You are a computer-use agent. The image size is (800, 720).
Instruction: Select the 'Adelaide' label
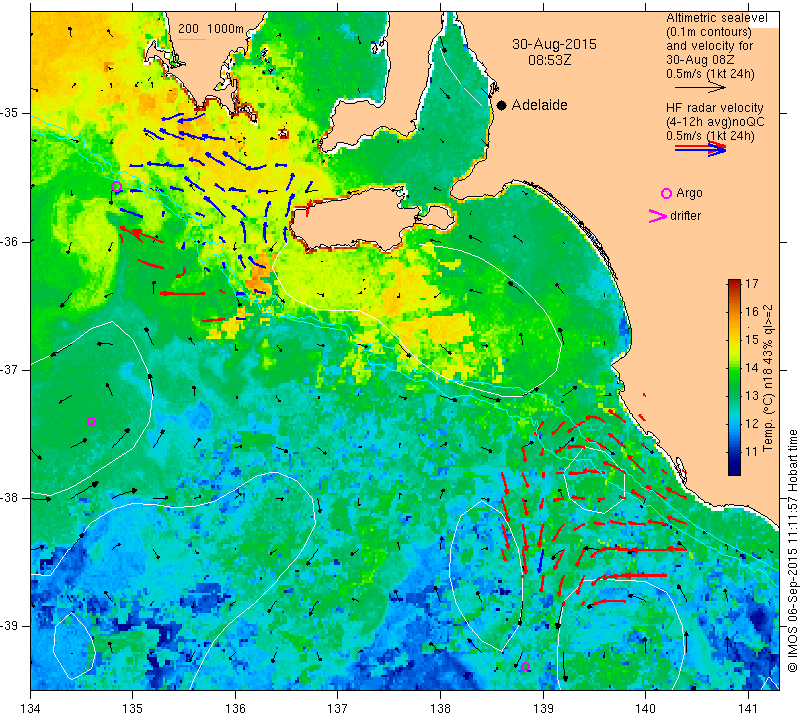pyautogui.click(x=539, y=105)
